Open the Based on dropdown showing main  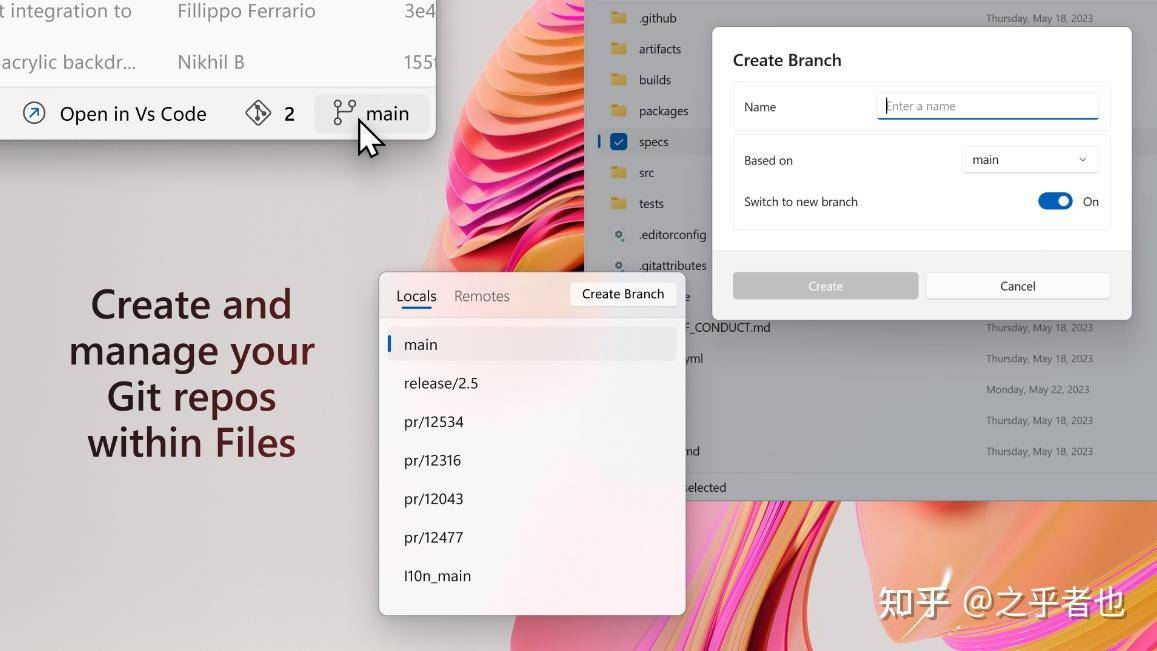pos(1030,159)
